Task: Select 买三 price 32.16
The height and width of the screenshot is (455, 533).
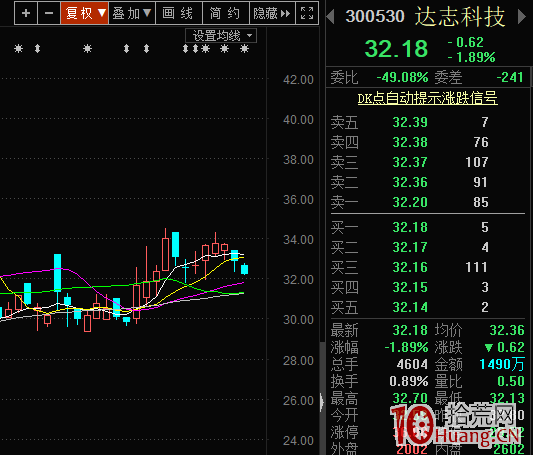Action: [x=410, y=267]
